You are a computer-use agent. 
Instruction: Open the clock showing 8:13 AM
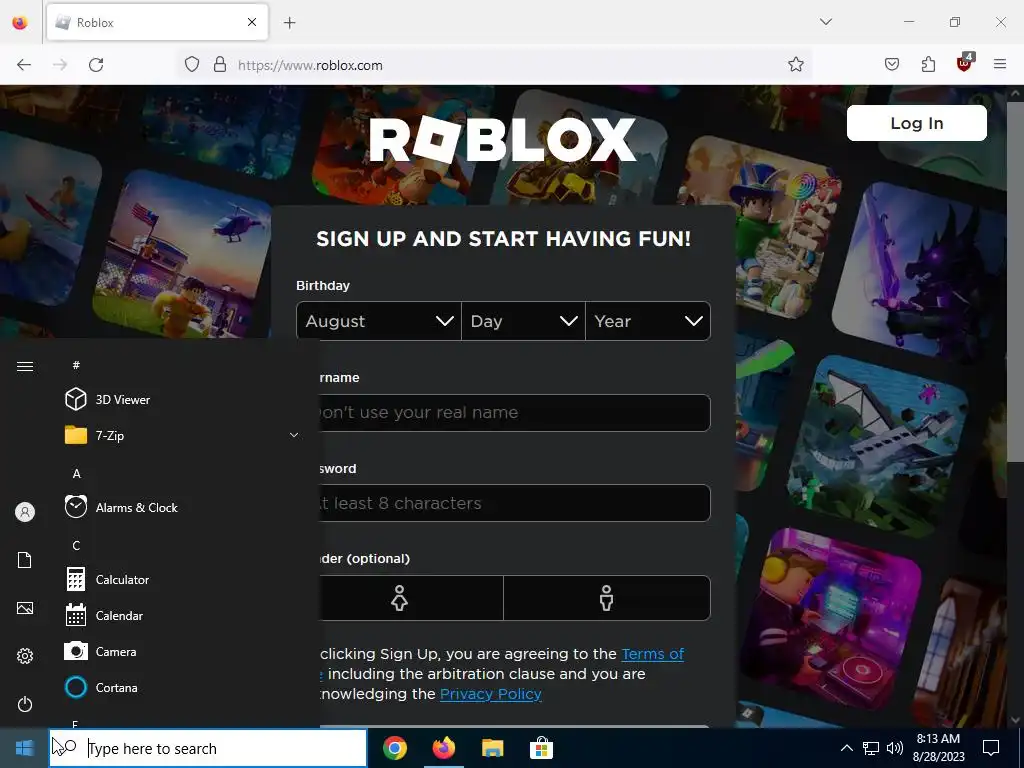938,748
